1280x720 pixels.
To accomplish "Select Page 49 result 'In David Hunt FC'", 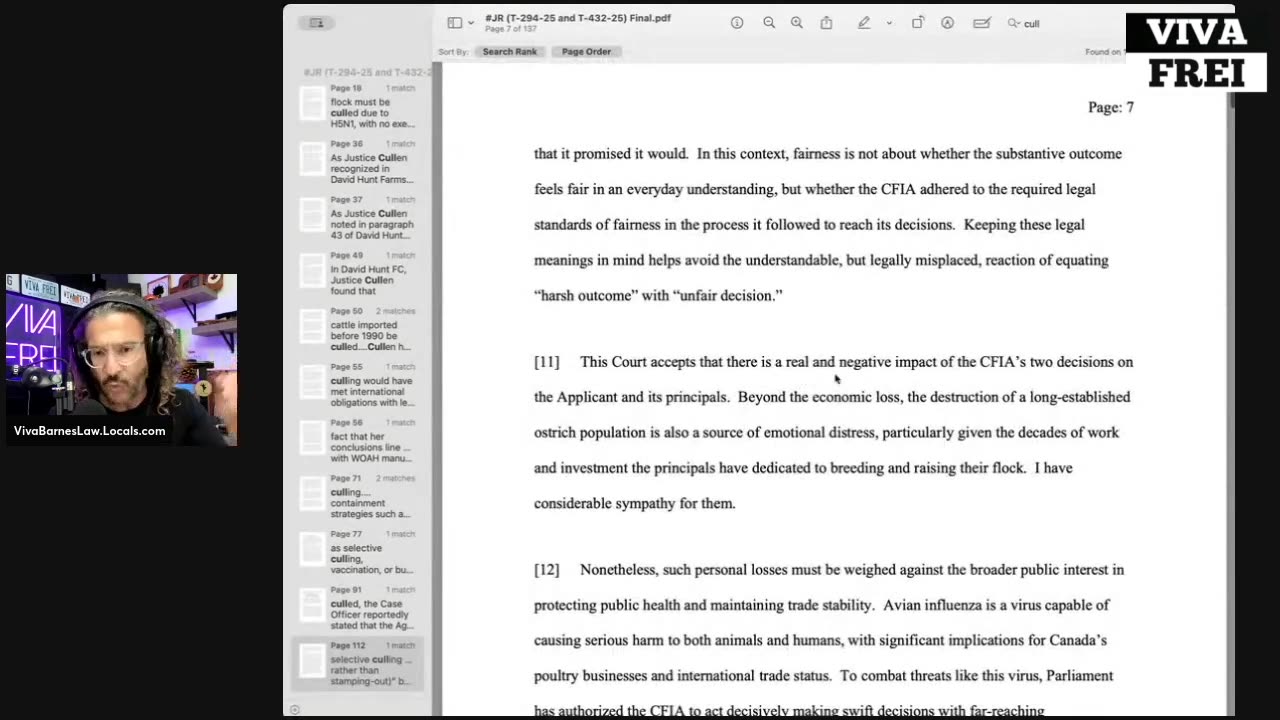I will [358, 273].
